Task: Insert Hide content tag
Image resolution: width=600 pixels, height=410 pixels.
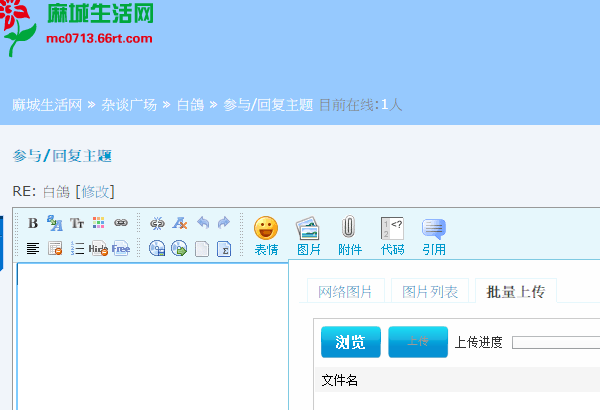Action: (x=98, y=248)
